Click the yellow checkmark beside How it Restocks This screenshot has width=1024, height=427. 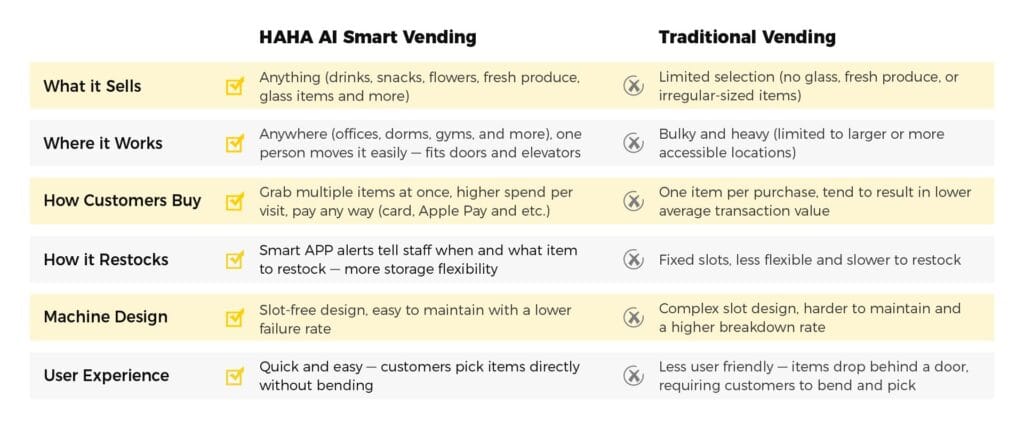click(235, 260)
